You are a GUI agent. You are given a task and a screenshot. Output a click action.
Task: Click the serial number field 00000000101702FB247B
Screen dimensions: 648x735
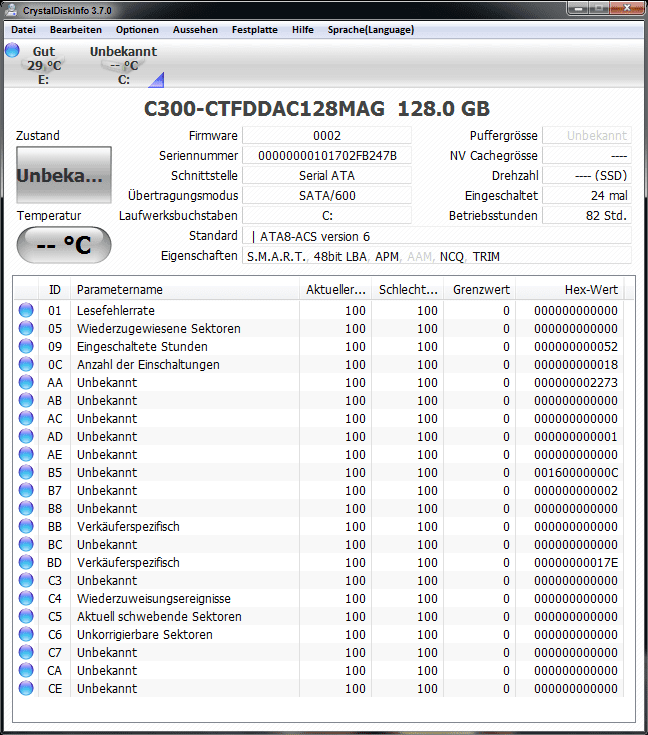point(327,155)
